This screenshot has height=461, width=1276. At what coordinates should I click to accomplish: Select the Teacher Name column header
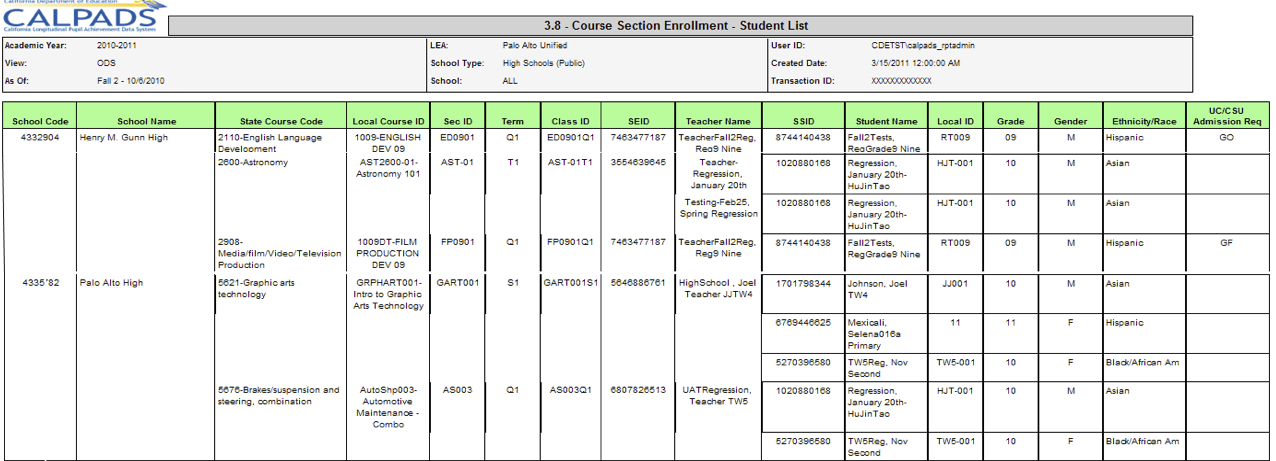718,121
